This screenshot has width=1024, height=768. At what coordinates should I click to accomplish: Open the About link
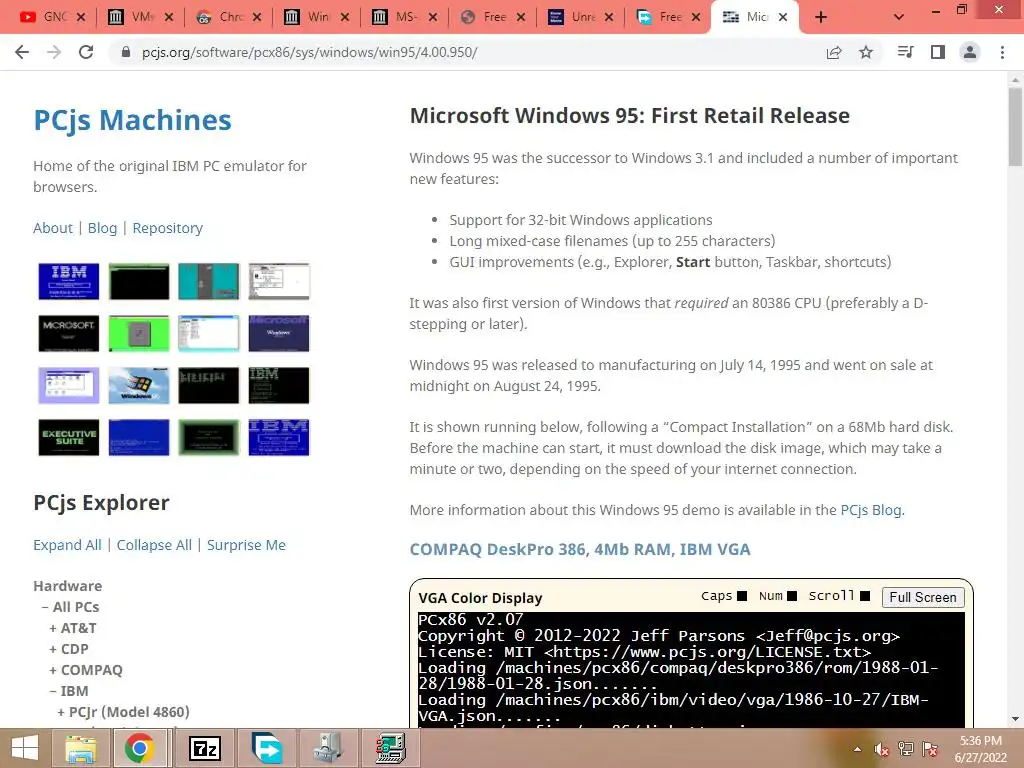[53, 228]
